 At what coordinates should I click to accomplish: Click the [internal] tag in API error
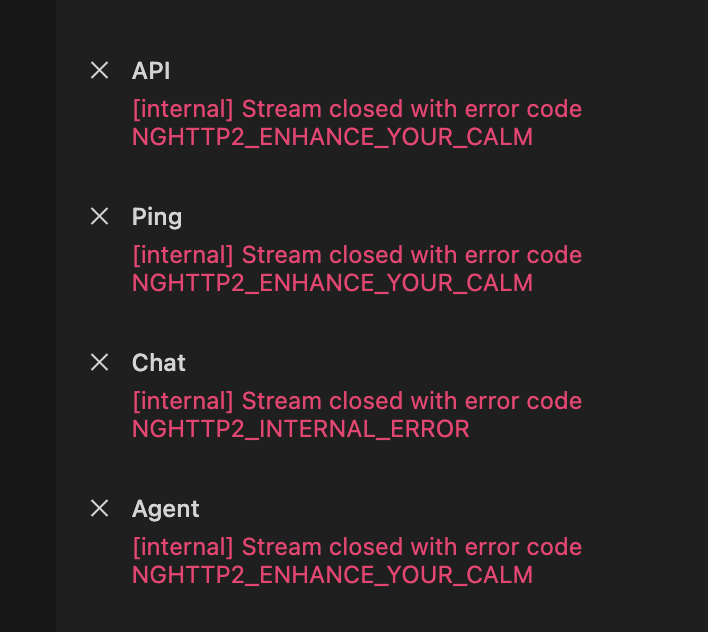(182, 109)
